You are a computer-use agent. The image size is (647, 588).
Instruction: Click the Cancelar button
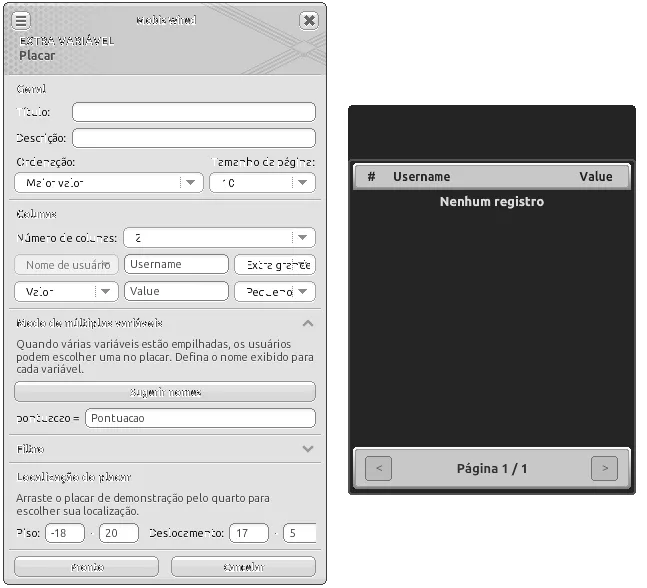(x=243, y=567)
